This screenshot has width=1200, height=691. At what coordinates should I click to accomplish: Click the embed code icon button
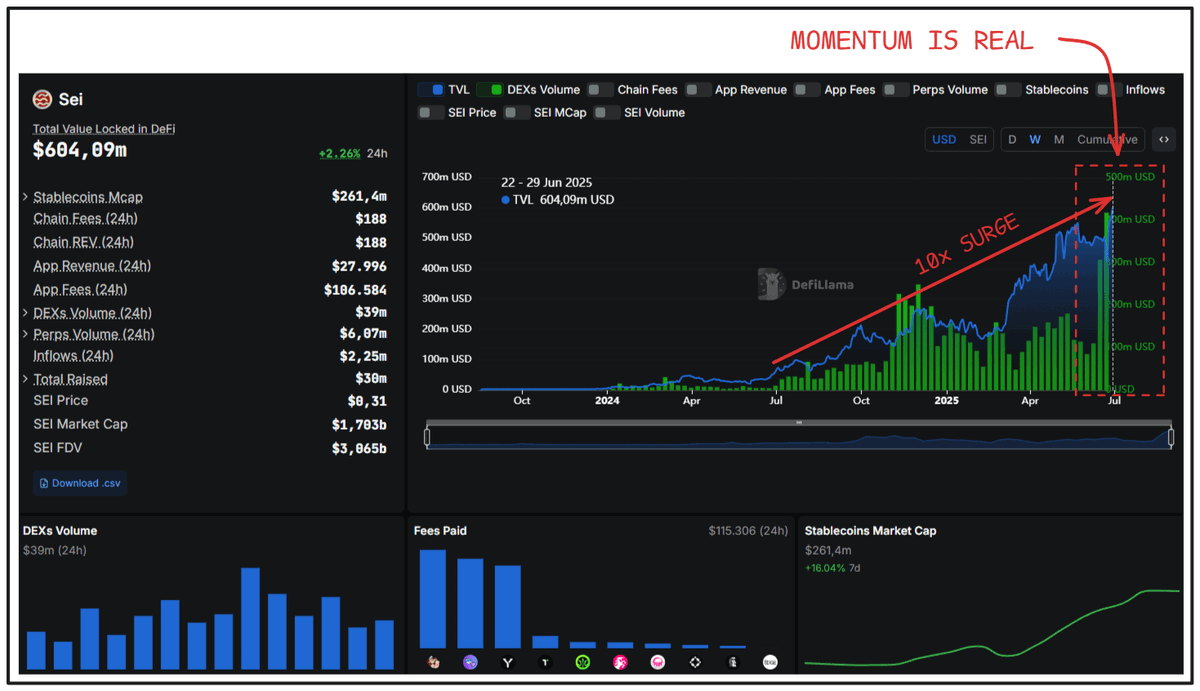(1163, 140)
